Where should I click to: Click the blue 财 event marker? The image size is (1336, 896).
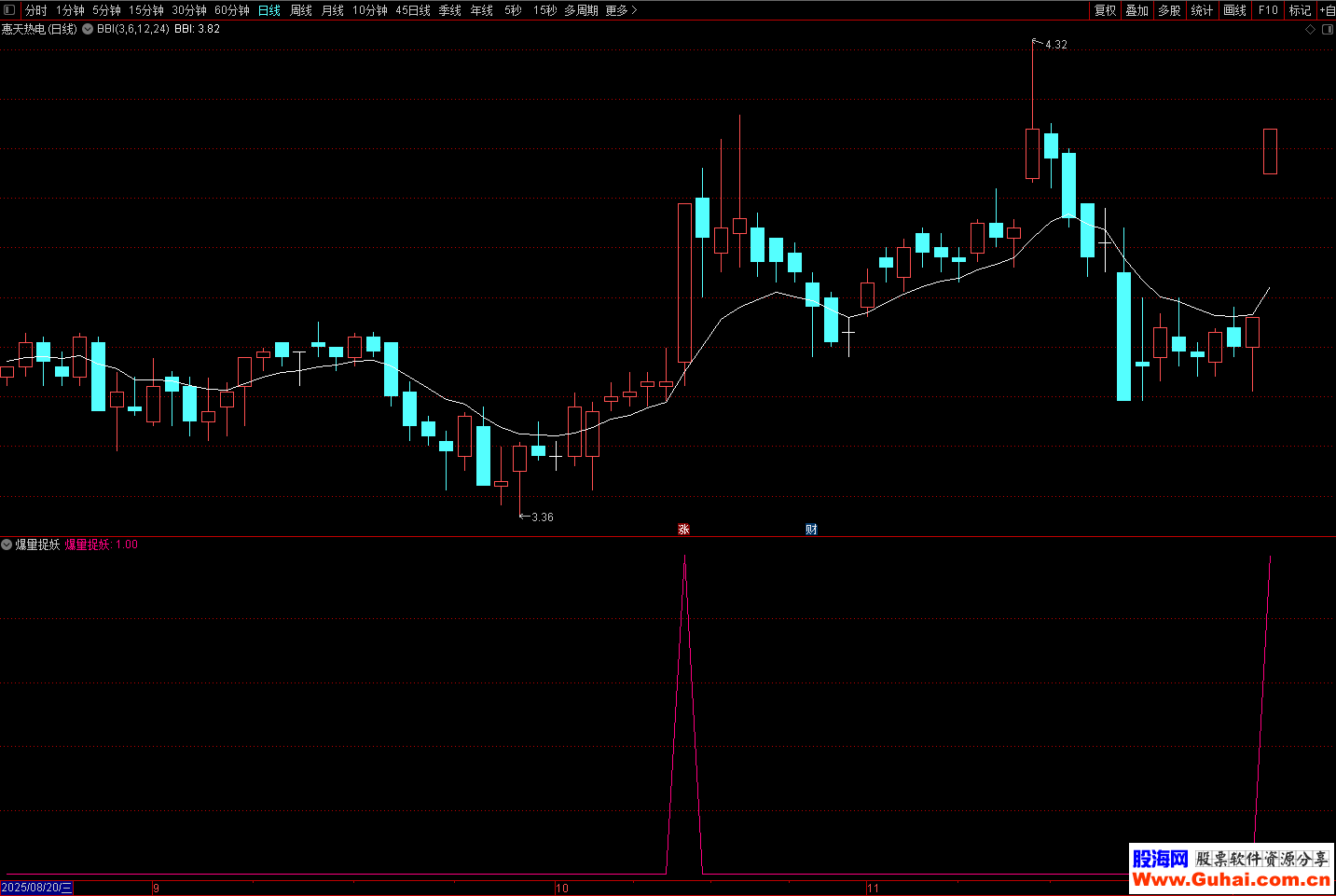click(x=811, y=530)
